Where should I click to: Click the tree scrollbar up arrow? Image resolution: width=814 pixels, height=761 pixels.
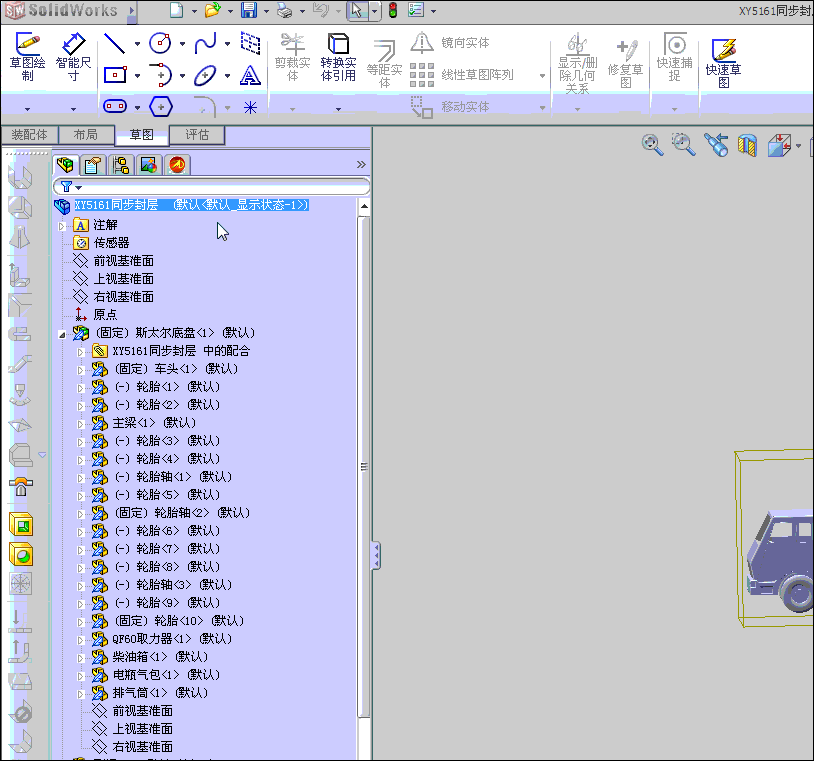(x=364, y=207)
